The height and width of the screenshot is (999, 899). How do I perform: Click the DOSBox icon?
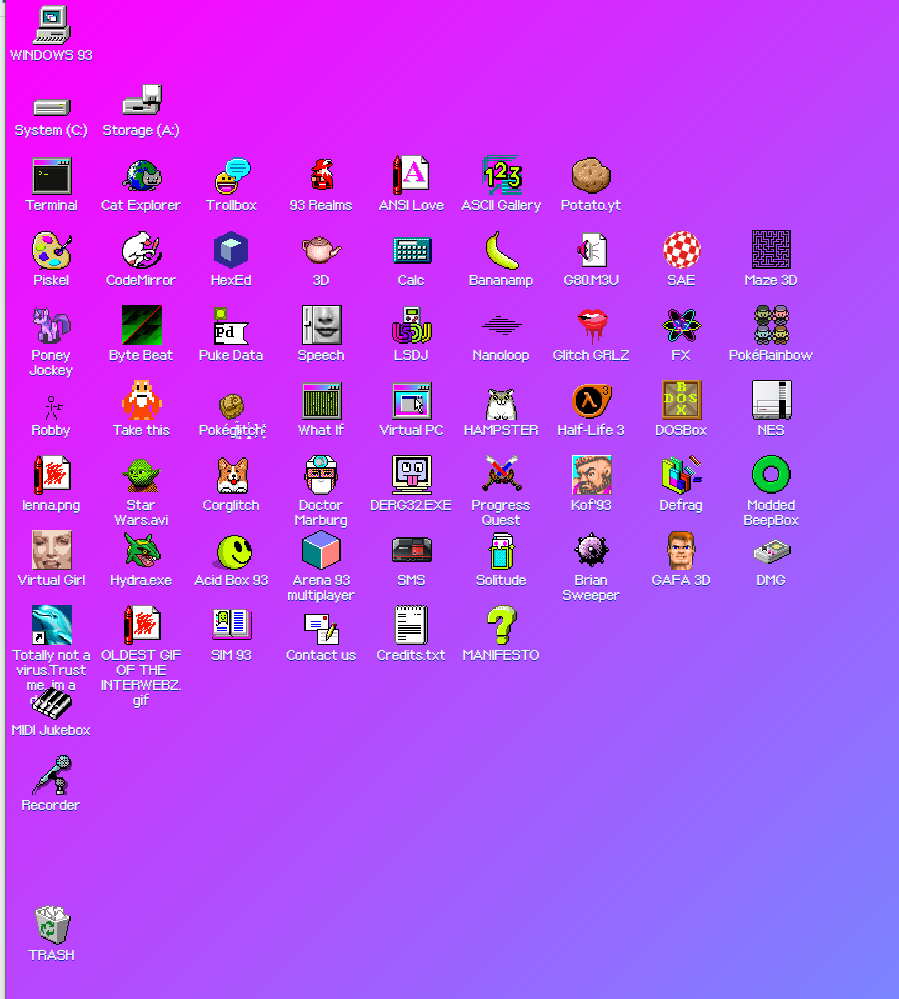[680, 401]
